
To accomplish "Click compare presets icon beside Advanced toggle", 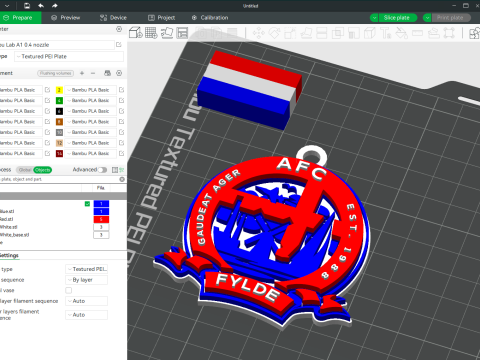I will coord(114,170).
